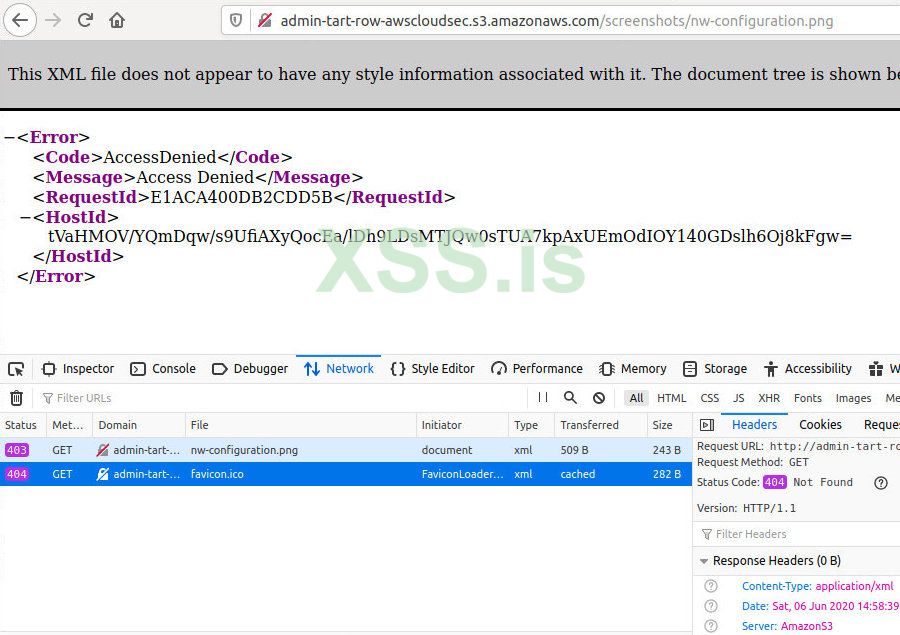Open status code help question icon
Viewport: 900px width, 635px height.
click(x=880, y=483)
